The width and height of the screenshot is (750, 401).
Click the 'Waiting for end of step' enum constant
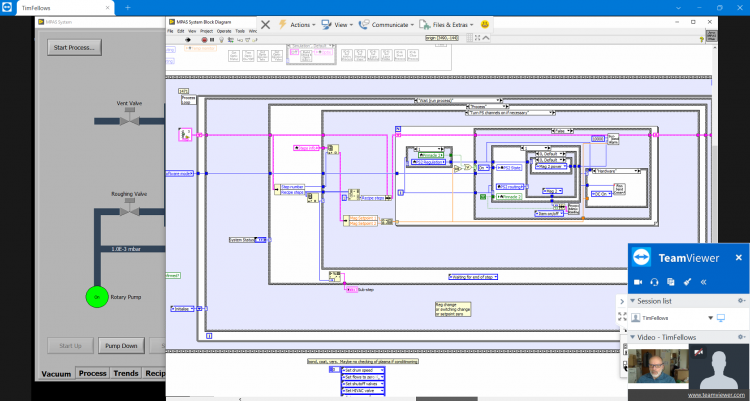click(x=473, y=277)
